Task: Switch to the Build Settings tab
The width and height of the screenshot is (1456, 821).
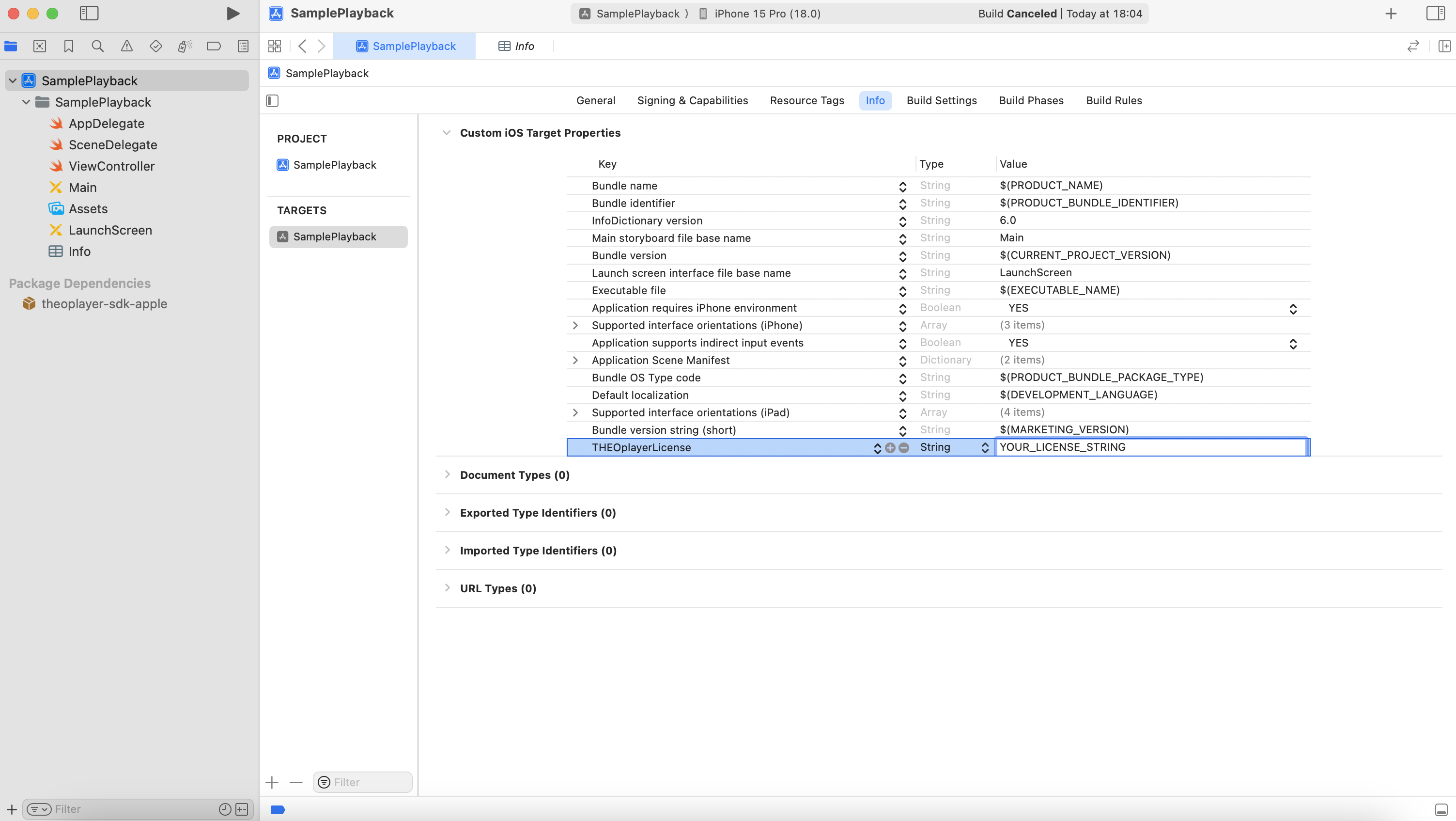Action: [941, 101]
